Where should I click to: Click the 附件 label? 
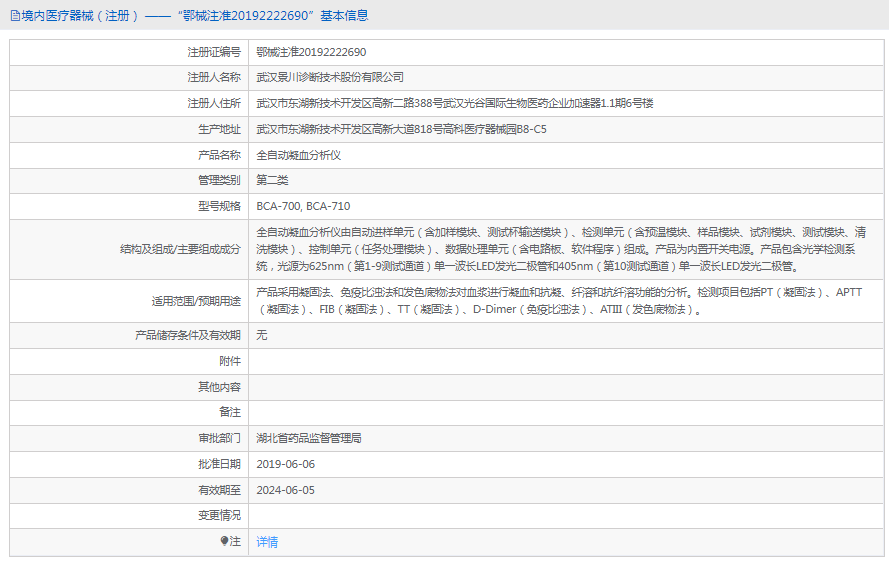230,361
